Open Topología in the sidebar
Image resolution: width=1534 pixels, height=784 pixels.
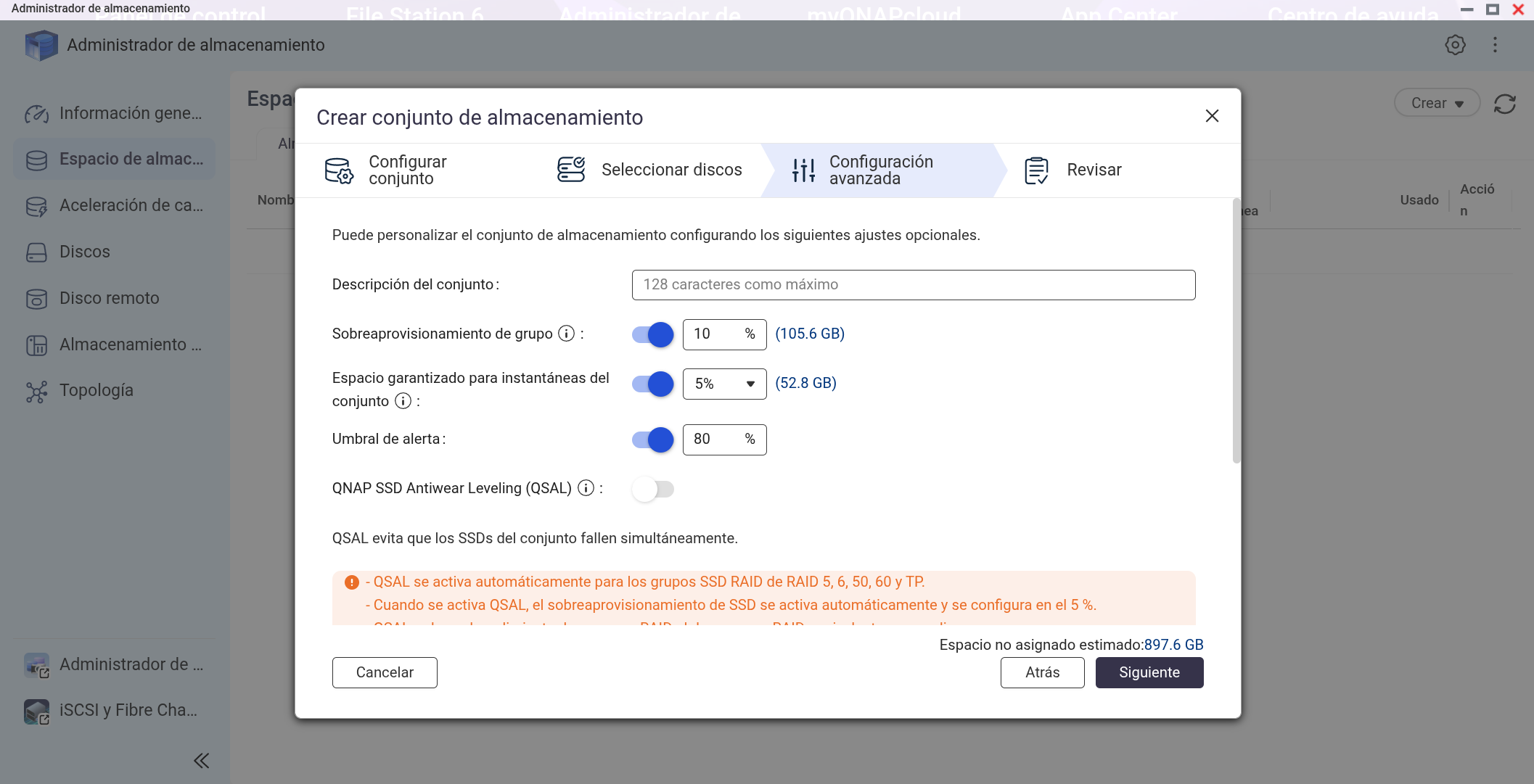click(96, 390)
